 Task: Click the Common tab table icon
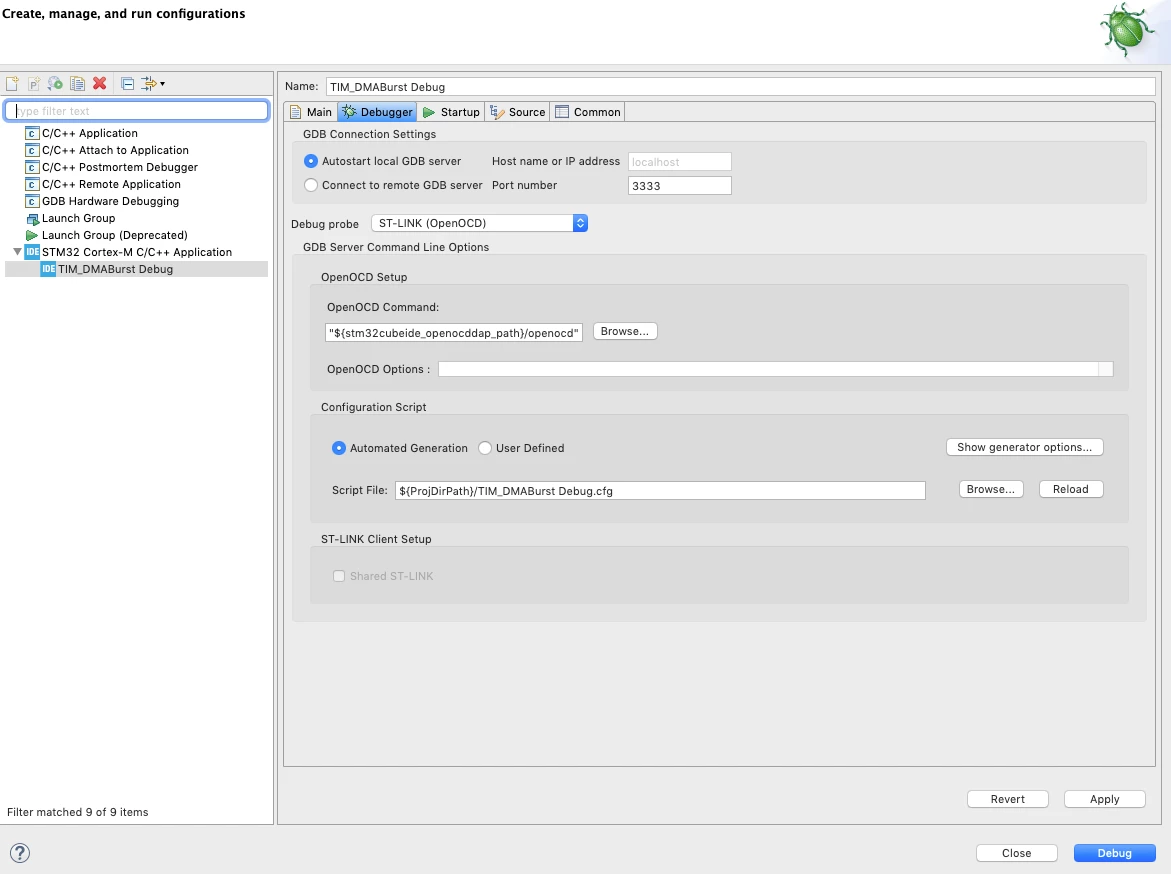tap(562, 112)
